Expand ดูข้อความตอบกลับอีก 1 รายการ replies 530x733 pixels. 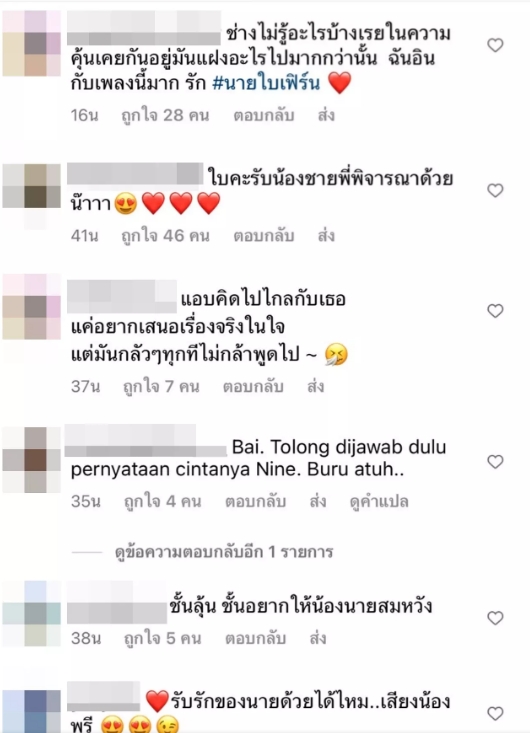point(224,552)
